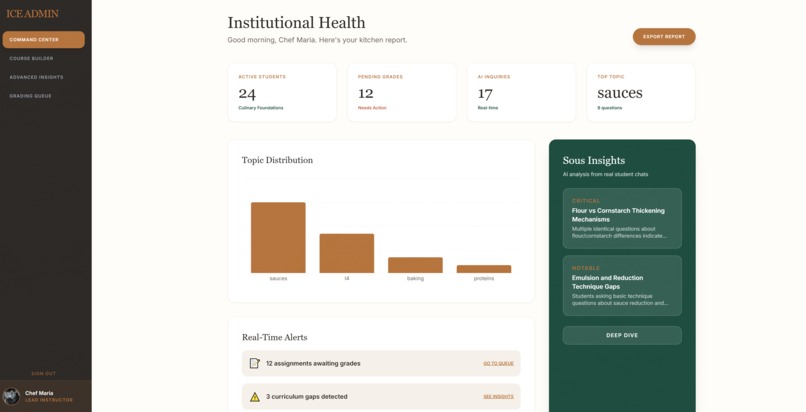Click the Deep Dive button
Viewport: 806px width, 412px height.
(x=622, y=335)
